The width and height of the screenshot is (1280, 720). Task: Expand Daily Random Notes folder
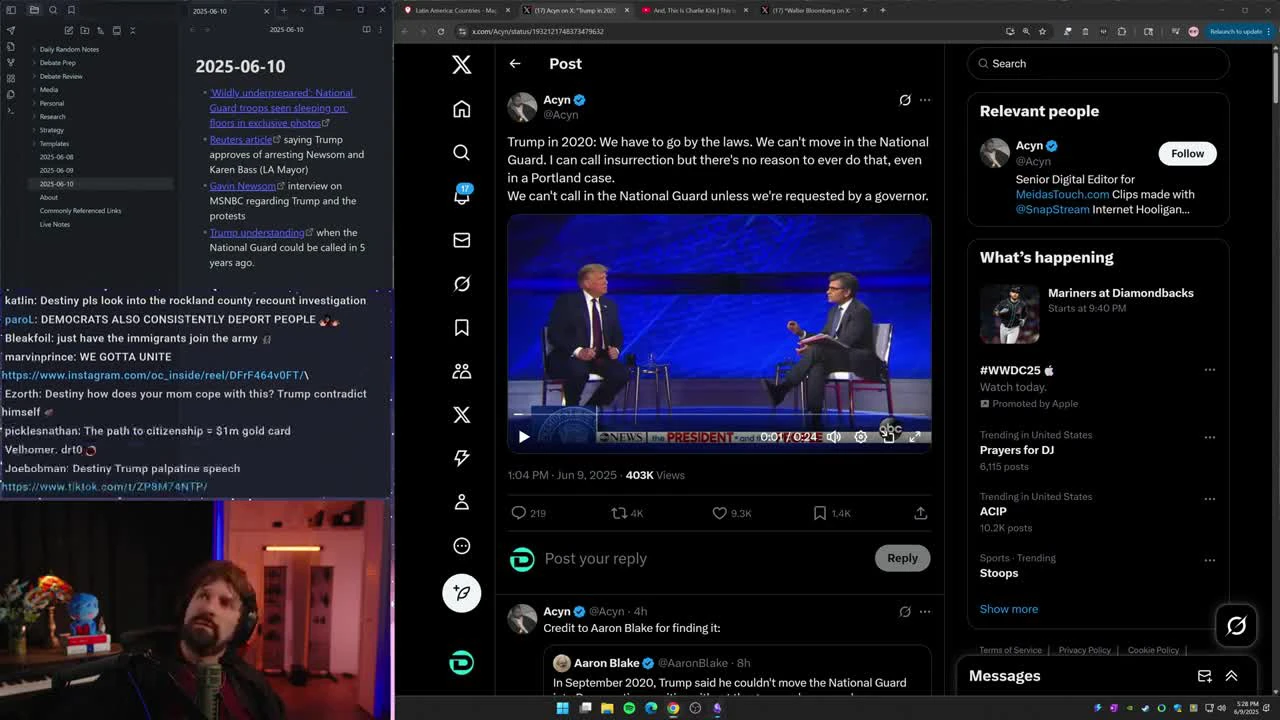point(69,49)
